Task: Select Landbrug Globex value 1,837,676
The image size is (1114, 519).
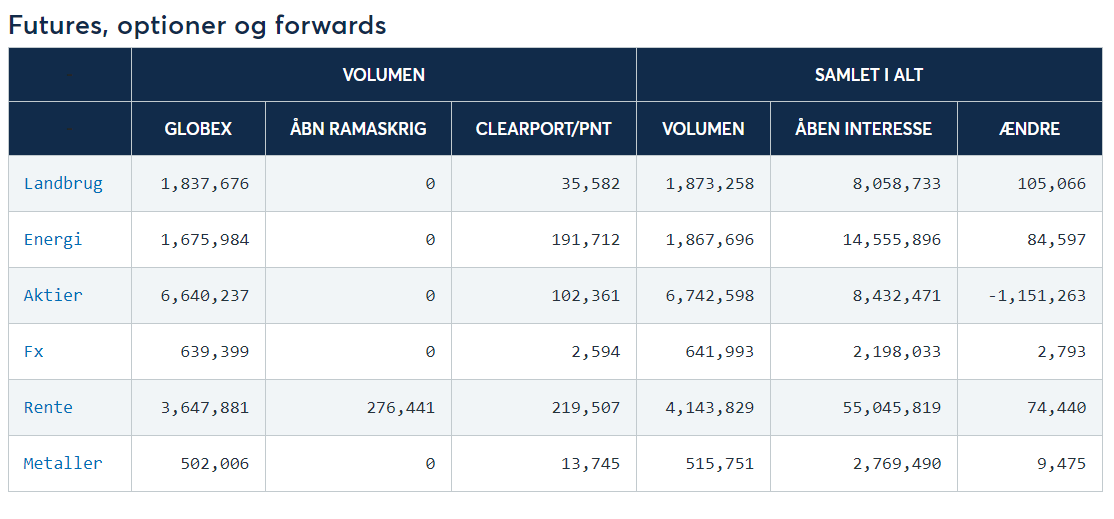Action: (x=205, y=184)
